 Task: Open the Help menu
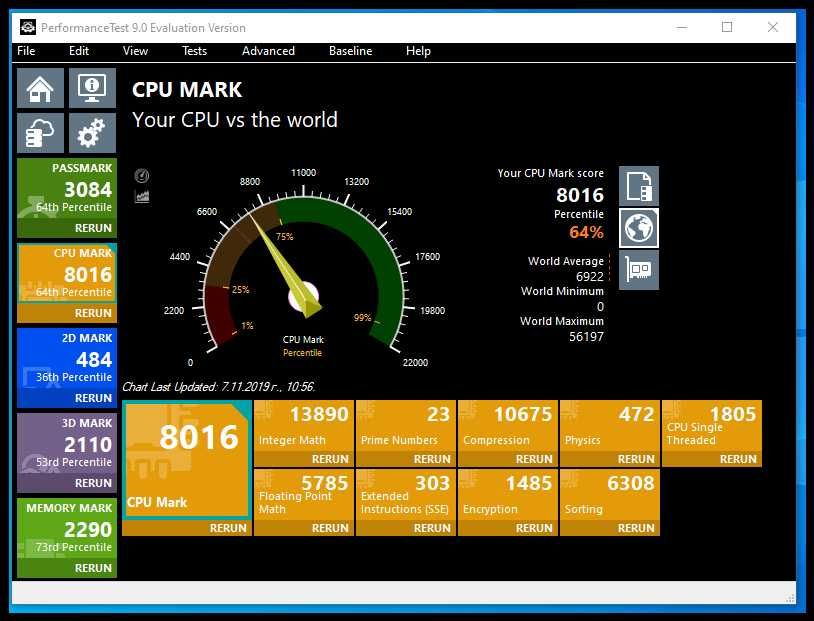click(x=418, y=51)
